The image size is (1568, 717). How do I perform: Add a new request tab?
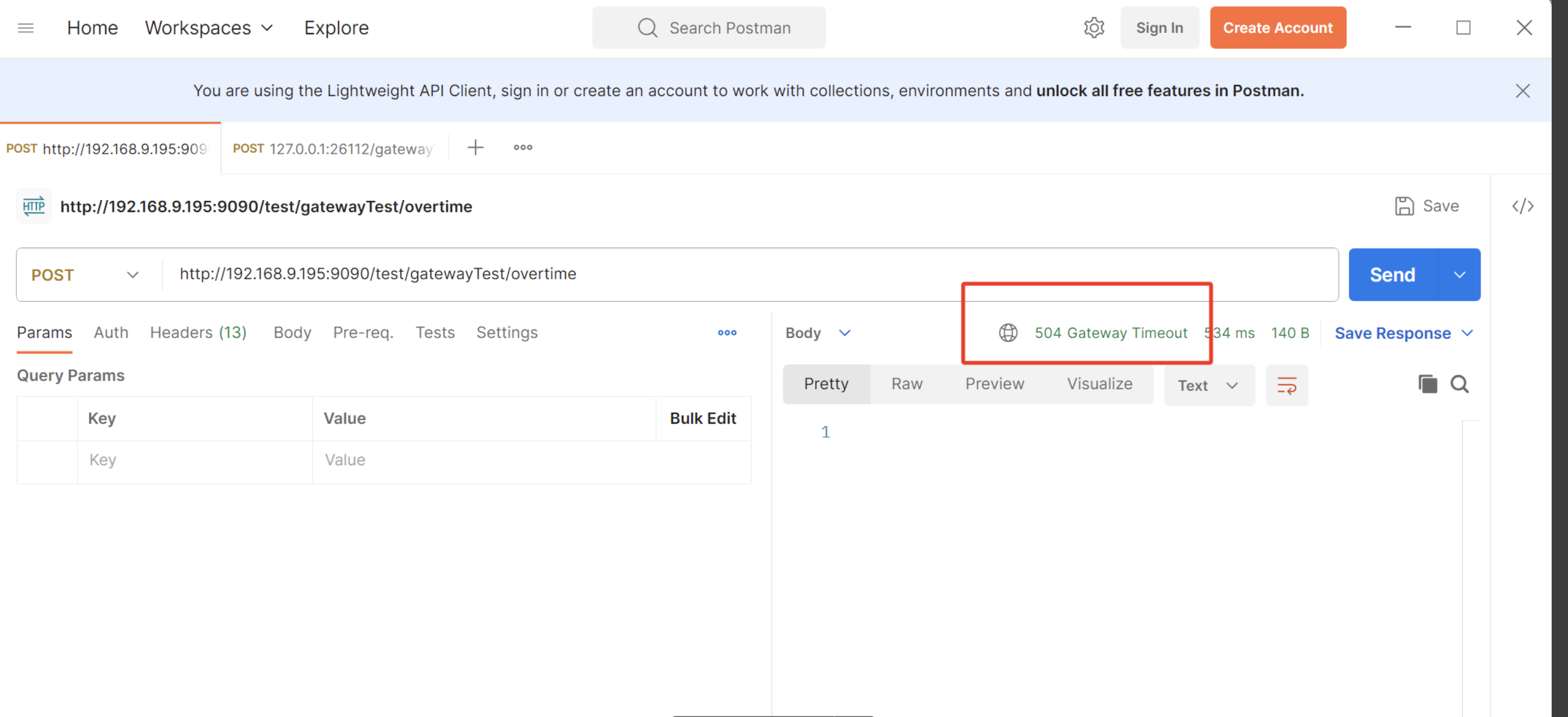tap(476, 148)
